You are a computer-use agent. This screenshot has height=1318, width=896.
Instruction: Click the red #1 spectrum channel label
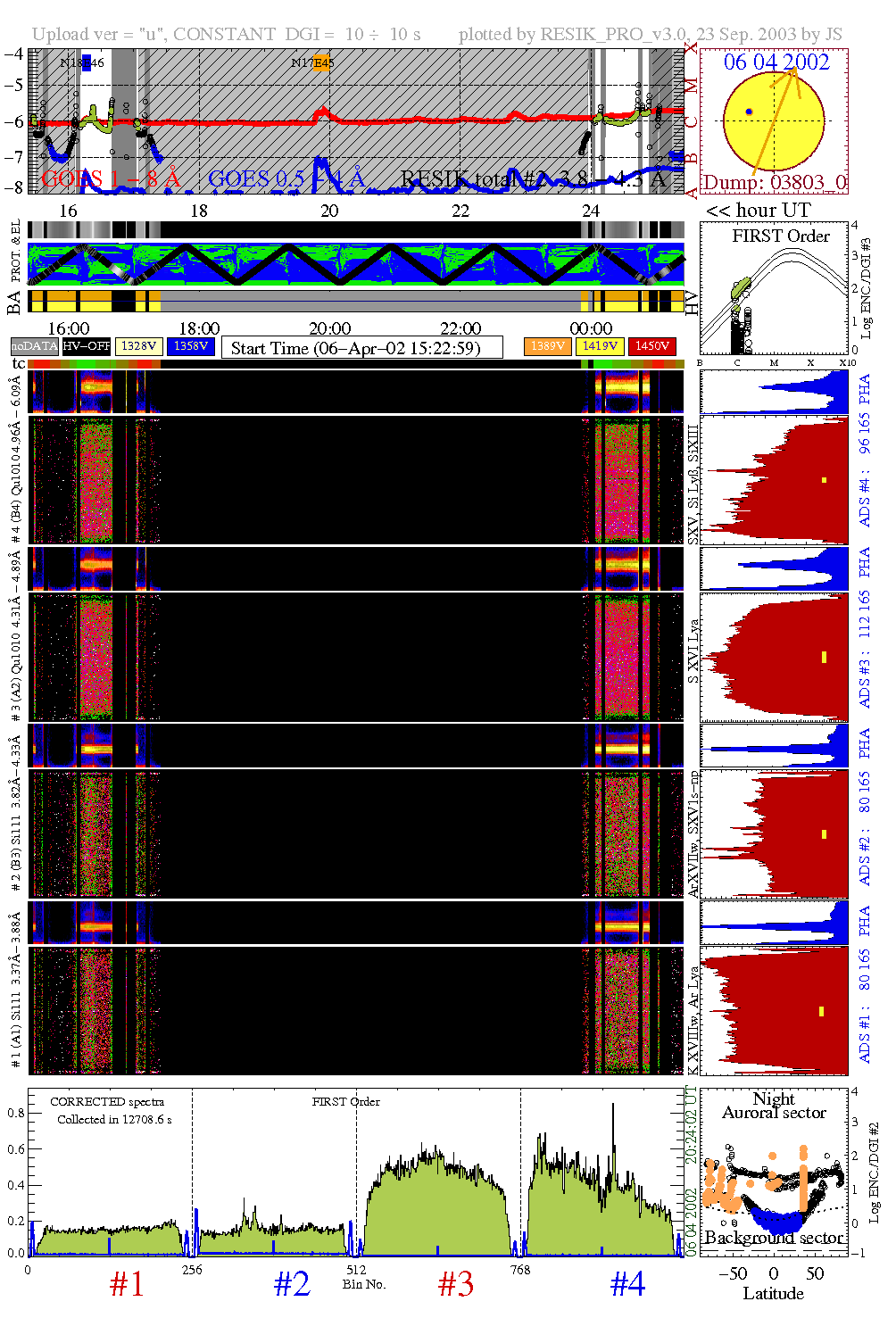tap(127, 1284)
